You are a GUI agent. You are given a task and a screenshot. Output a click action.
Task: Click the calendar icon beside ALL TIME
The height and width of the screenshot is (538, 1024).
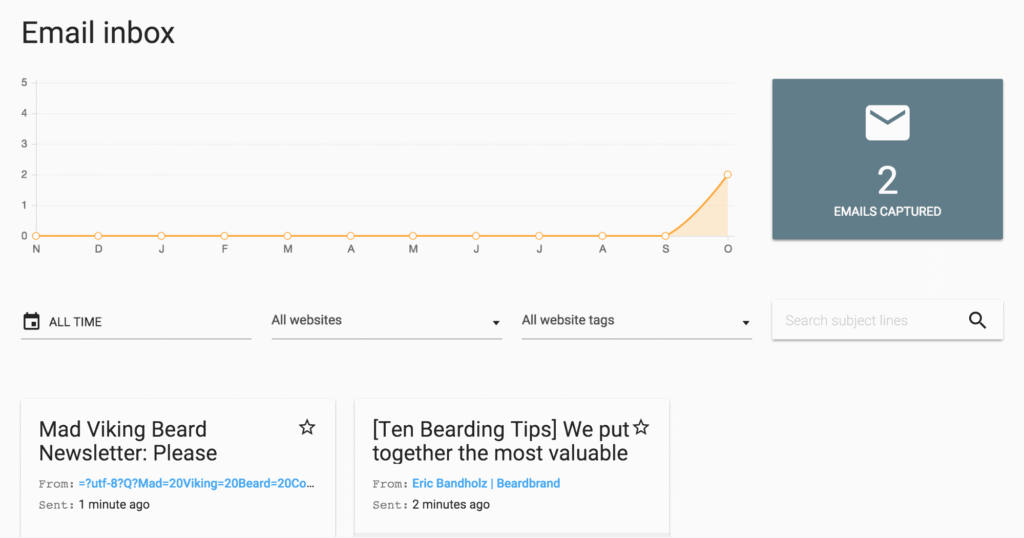[x=31, y=321]
